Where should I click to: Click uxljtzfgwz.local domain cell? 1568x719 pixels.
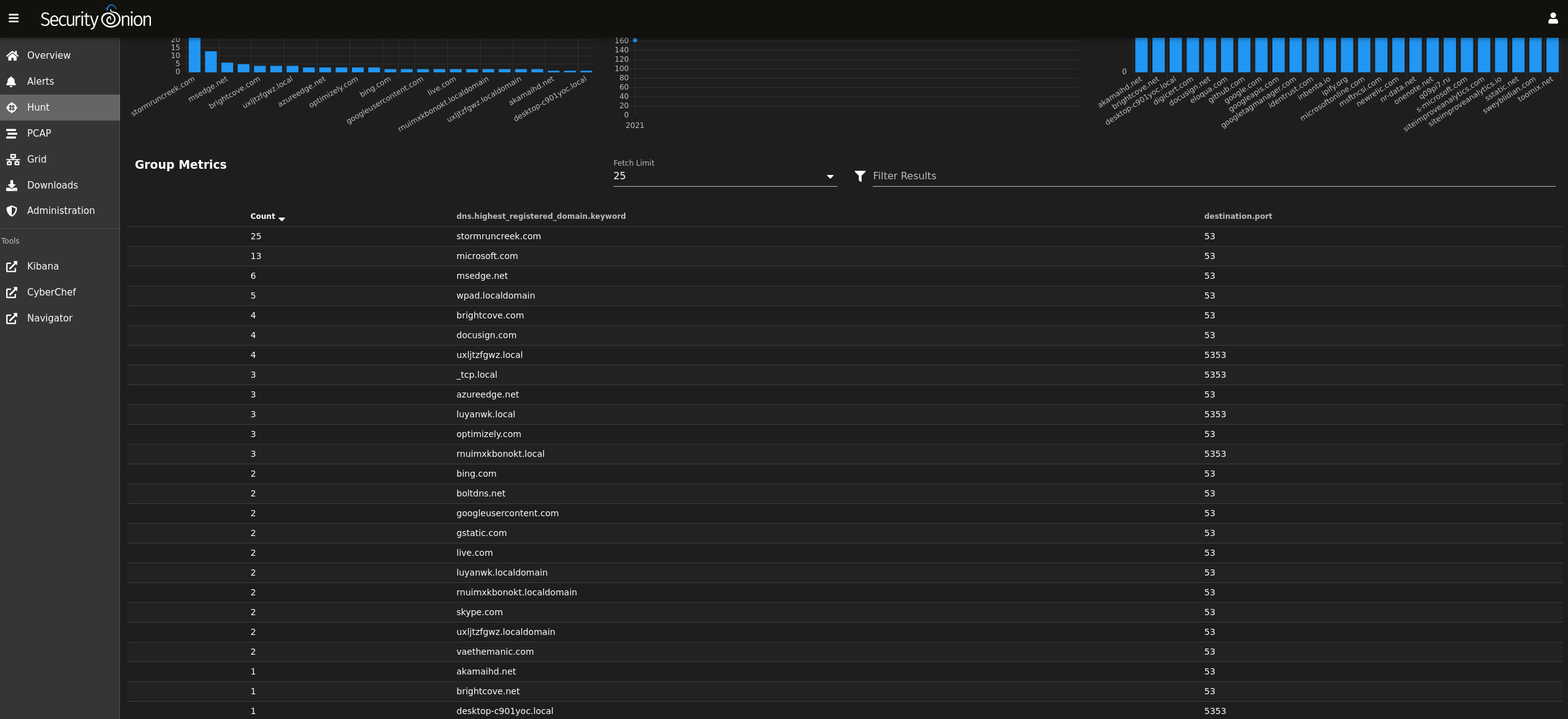click(489, 355)
